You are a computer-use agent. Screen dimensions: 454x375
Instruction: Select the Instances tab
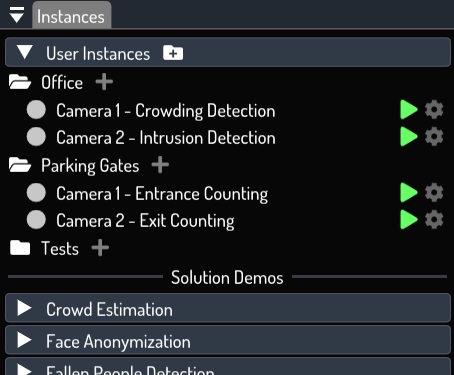[x=71, y=16]
